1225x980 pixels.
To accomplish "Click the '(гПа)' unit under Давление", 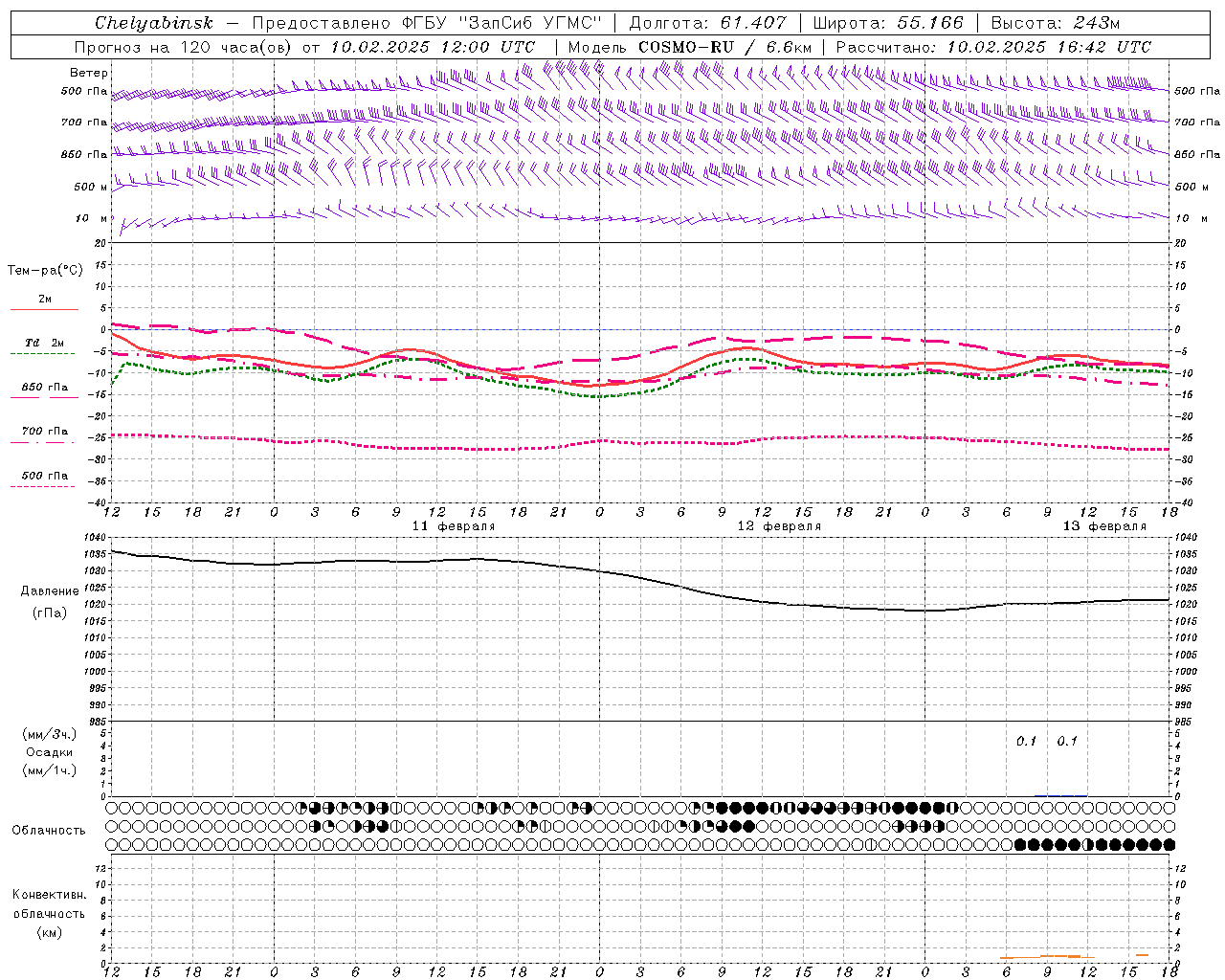I will (50, 613).
